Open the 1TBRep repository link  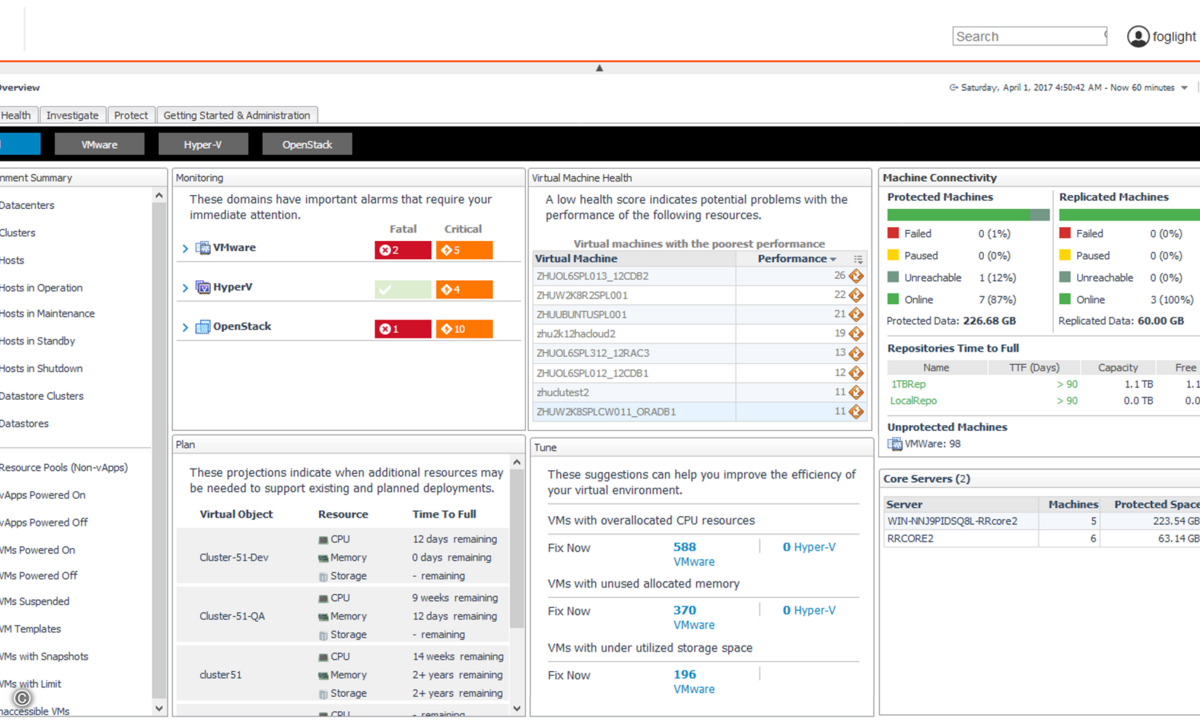point(908,384)
